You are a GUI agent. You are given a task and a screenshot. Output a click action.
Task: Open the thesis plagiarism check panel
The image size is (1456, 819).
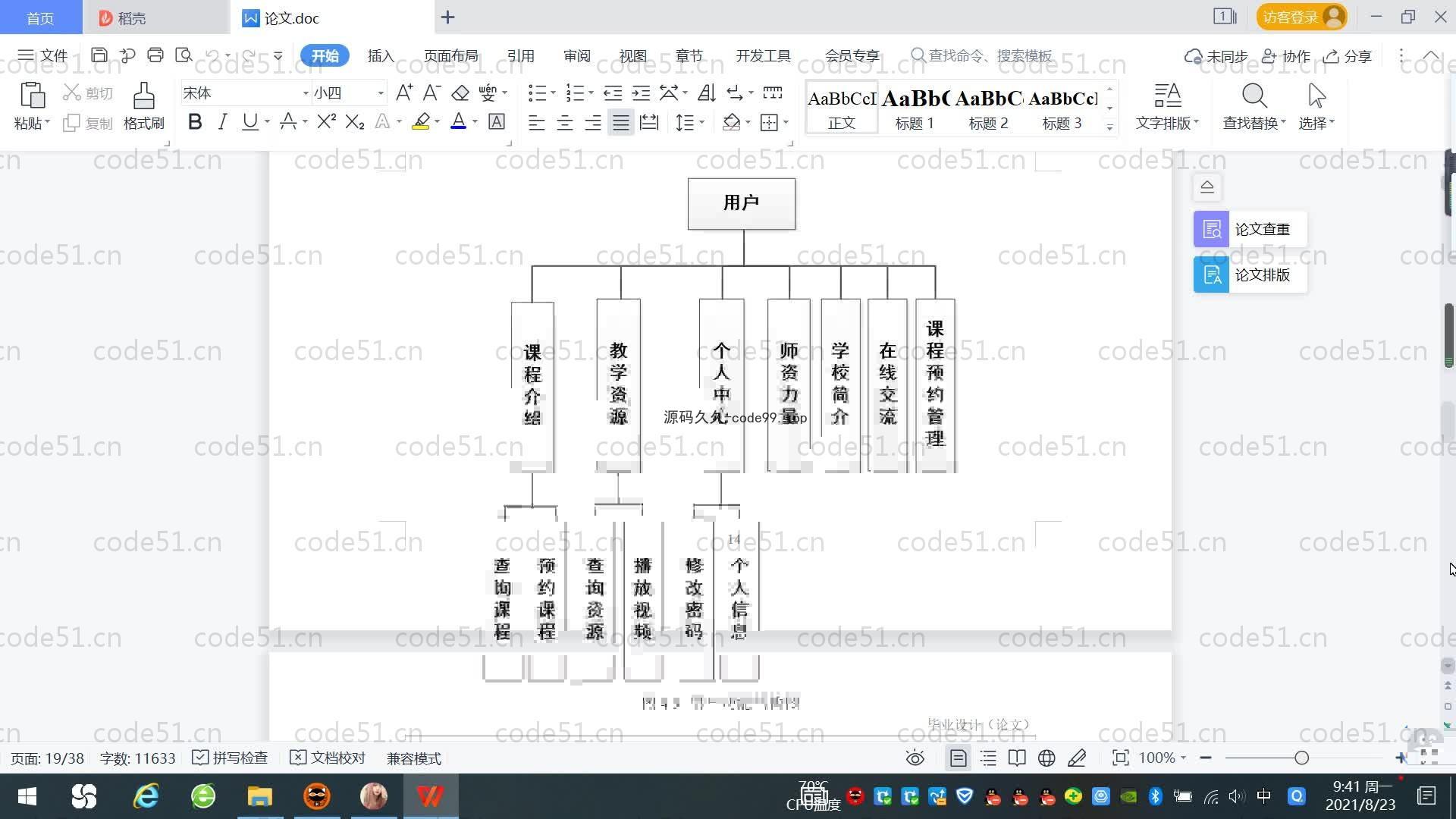[x=1250, y=229]
